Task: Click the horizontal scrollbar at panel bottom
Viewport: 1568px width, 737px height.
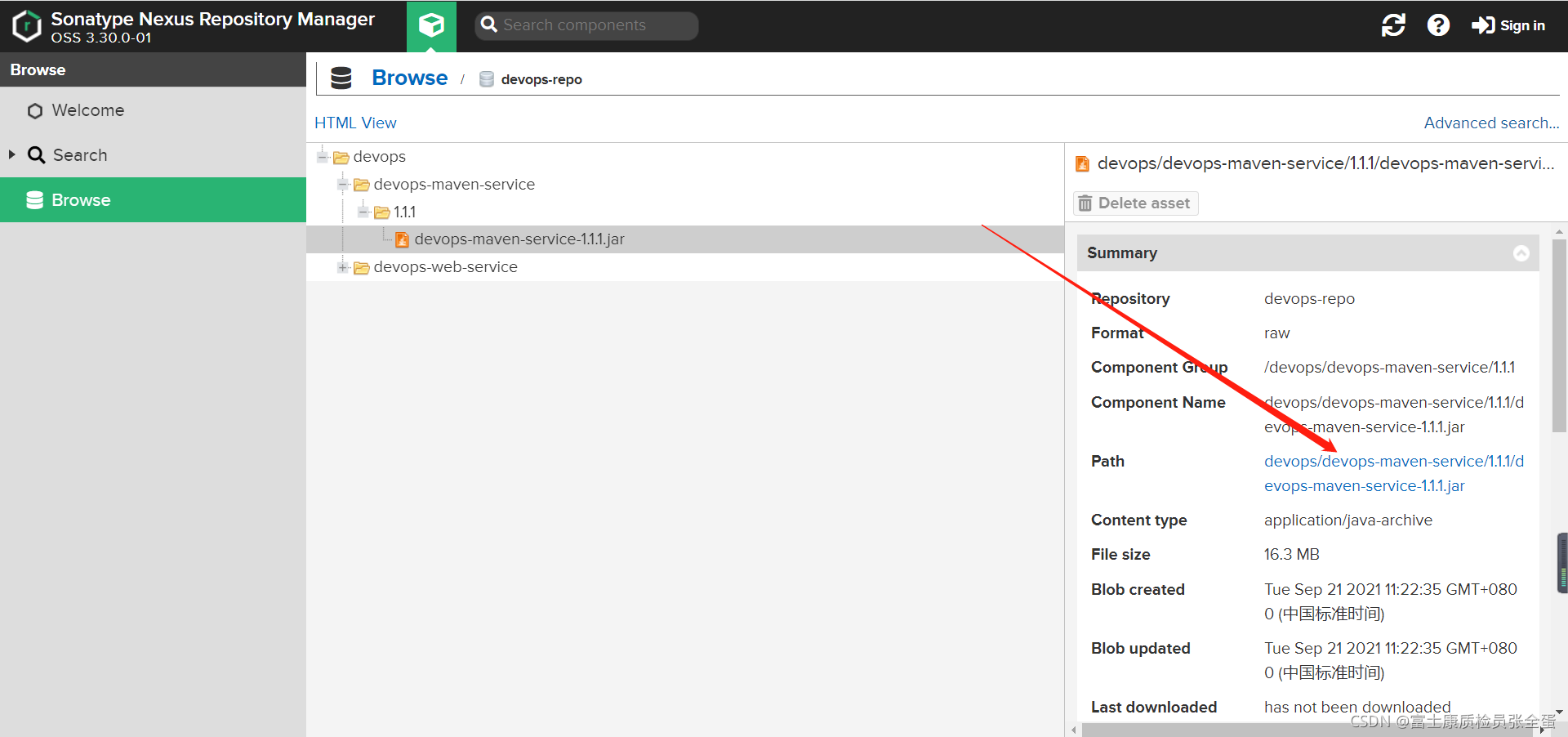Action: click(1308, 730)
